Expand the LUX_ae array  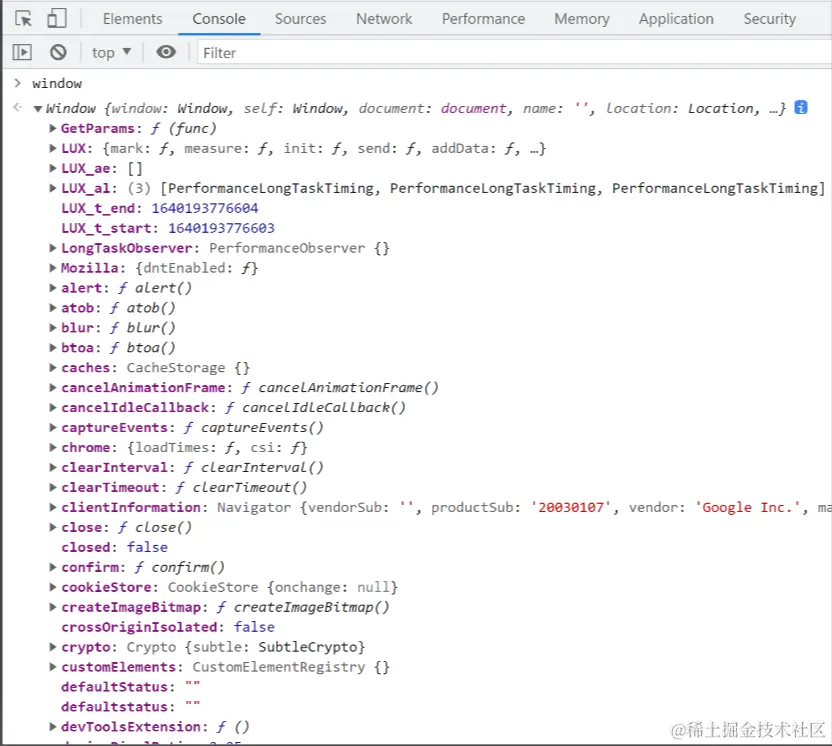[53, 168]
